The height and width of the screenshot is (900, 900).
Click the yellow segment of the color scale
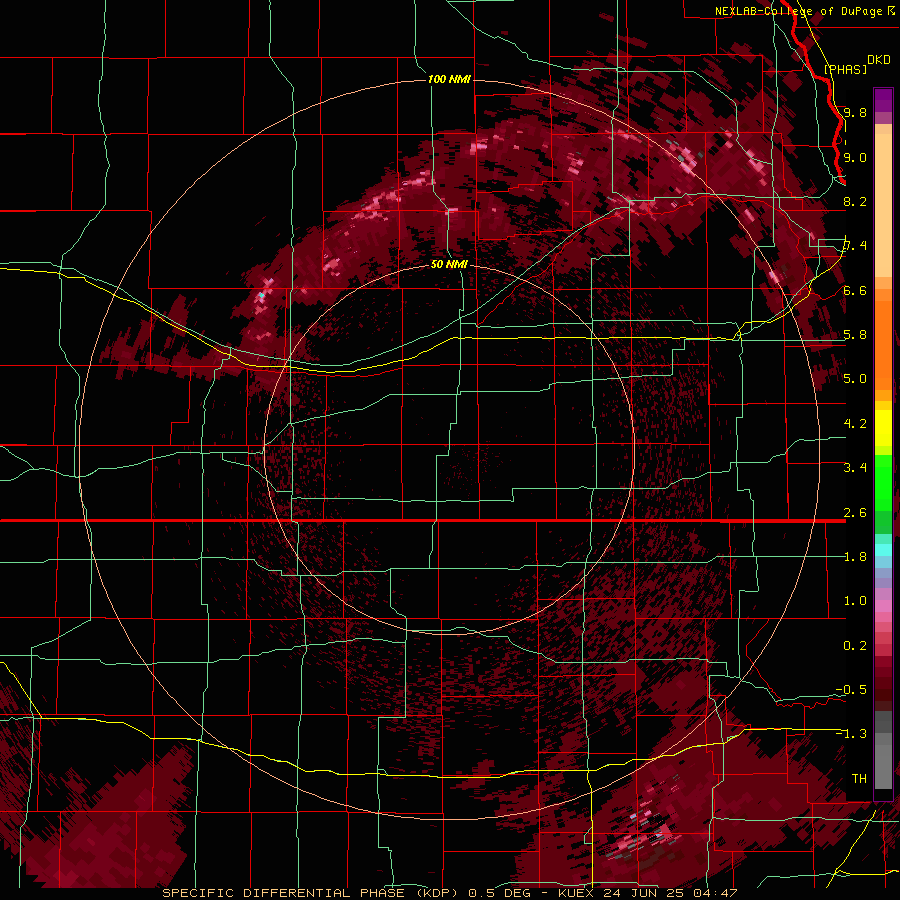coord(883,428)
